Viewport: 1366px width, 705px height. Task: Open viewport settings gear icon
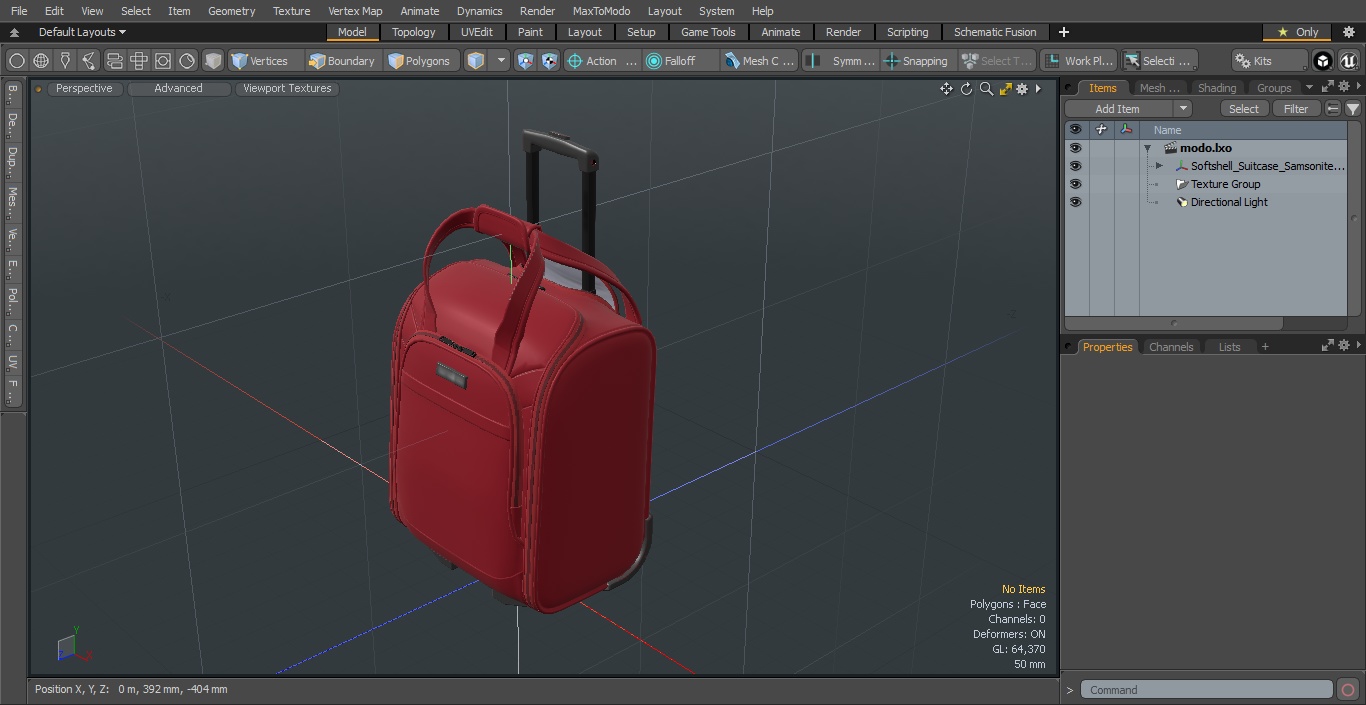(1022, 89)
